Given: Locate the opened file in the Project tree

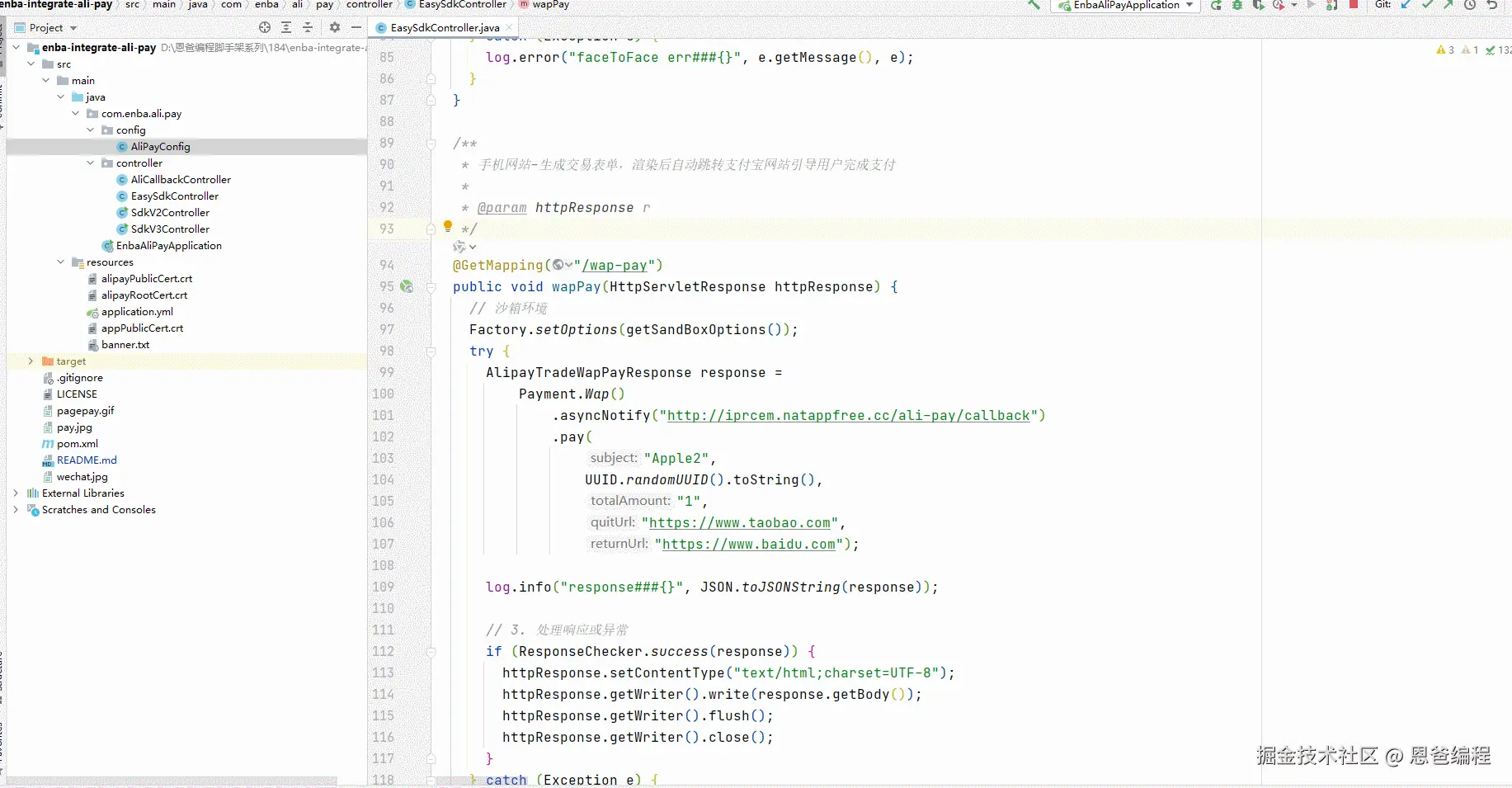Looking at the screenshot, I should 265,27.
